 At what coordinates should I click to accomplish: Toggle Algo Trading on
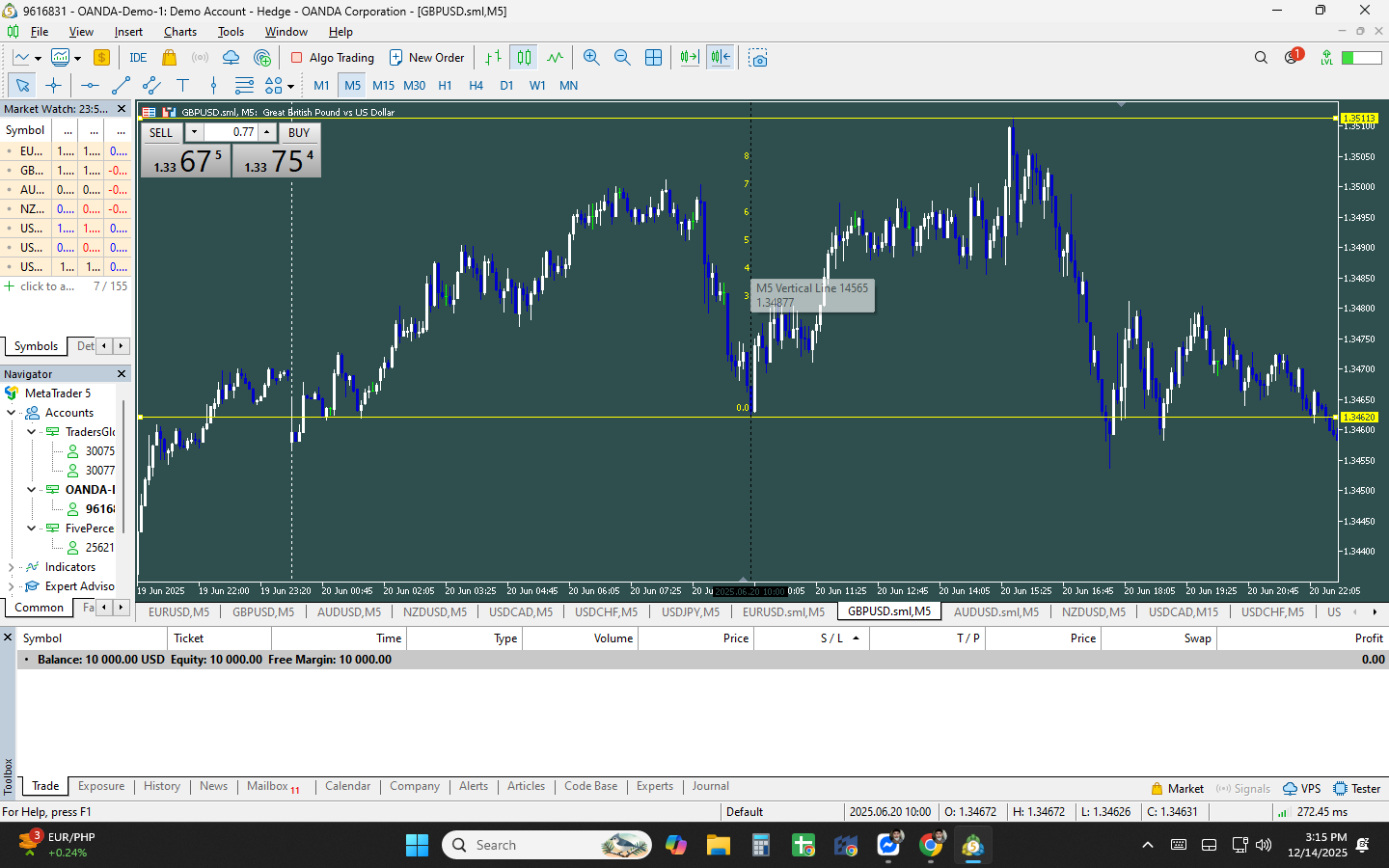[333, 58]
